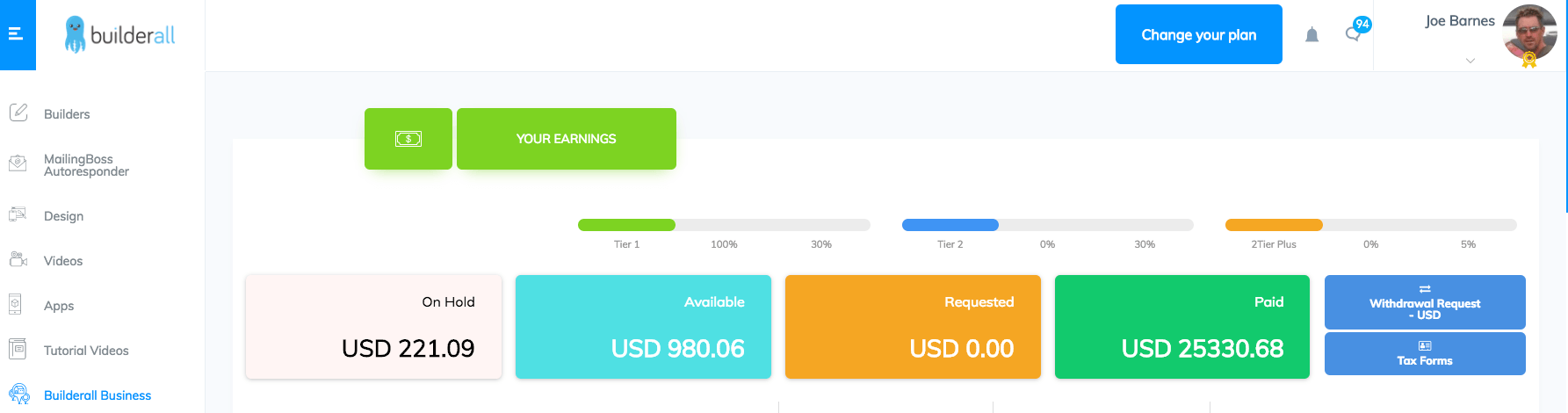Image resolution: width=1568 pixels, height=413 pixels.
Task: Click the Change your plan button
Action: [1198, 35]
